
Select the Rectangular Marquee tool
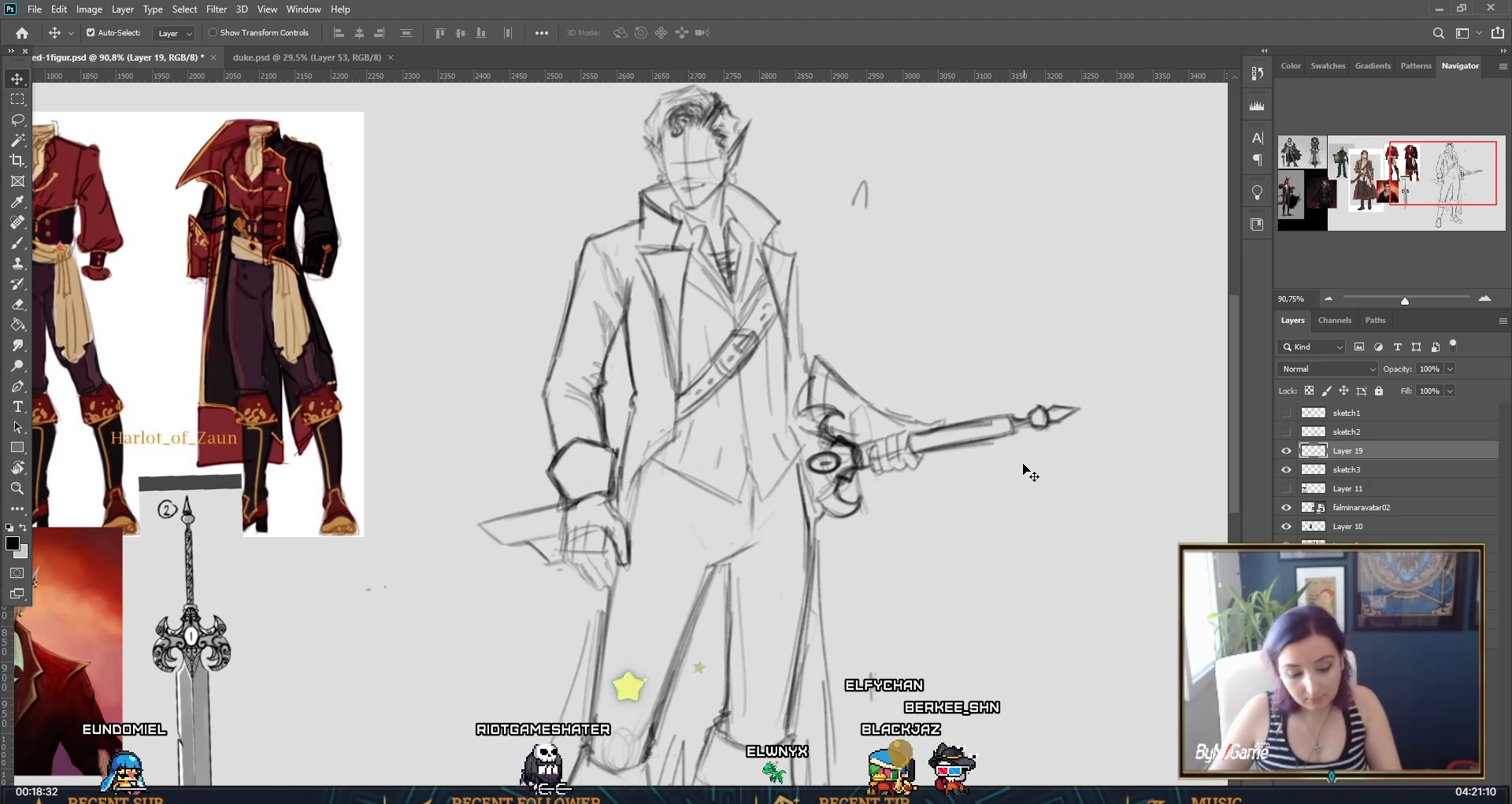(17, 99)
